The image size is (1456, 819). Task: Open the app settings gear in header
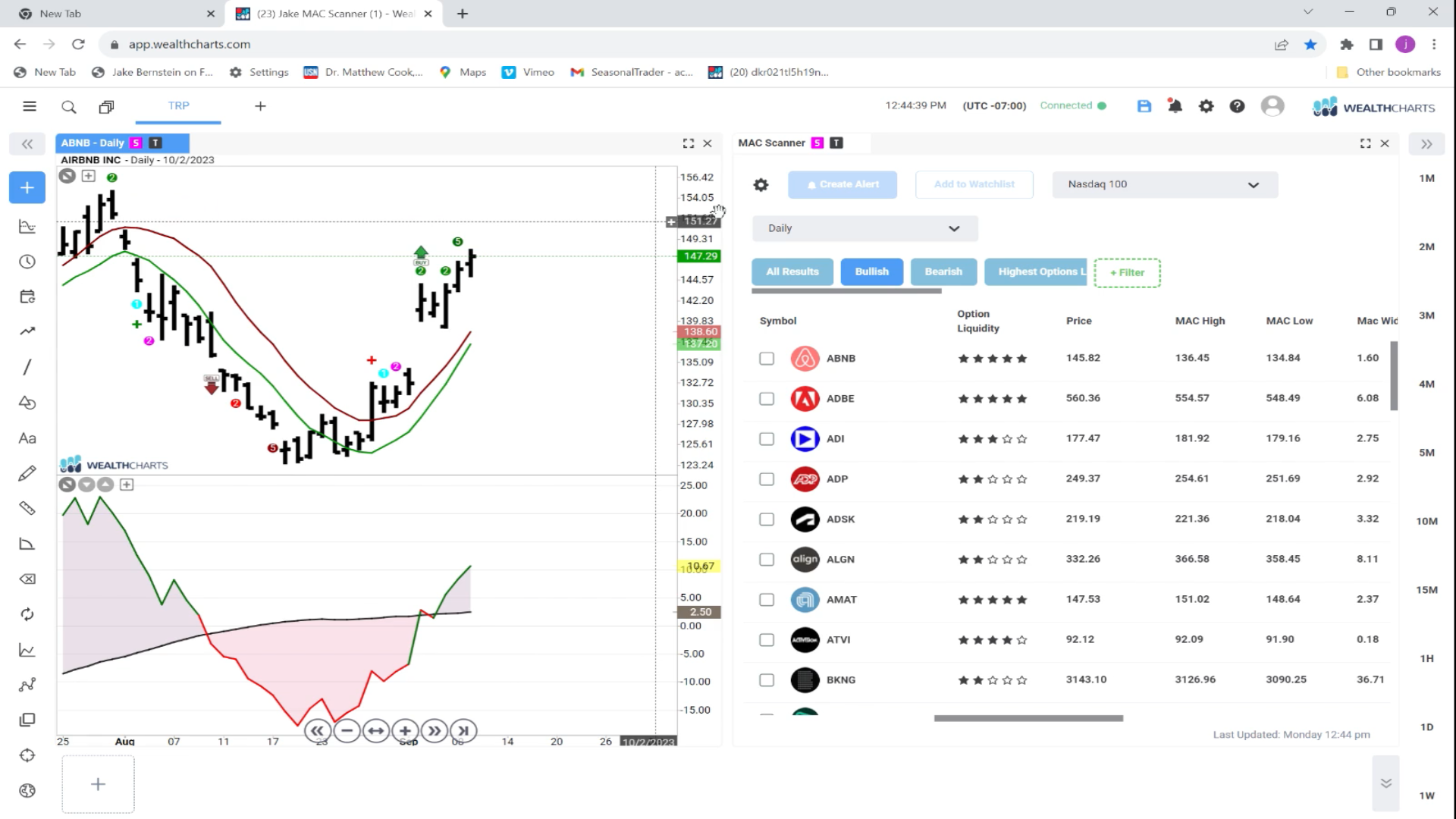(x=1207, y=106)
